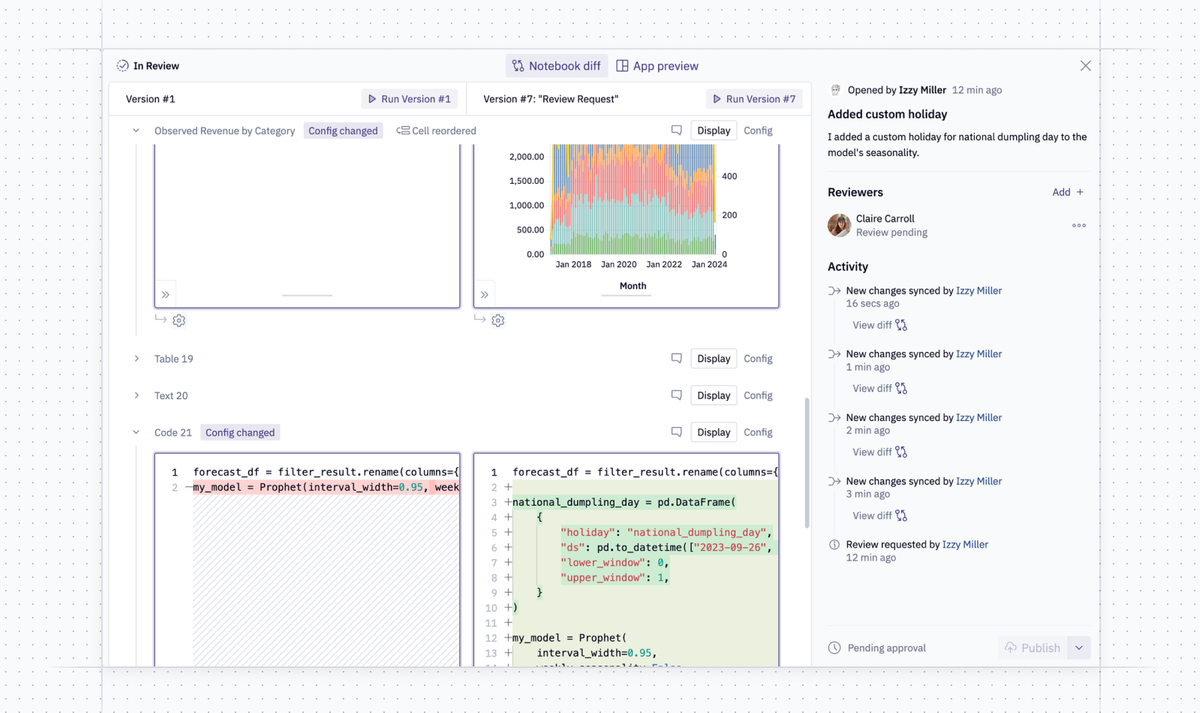Click removed line 2 in Version #1 code
1200x713 pixels.
pyautogui.click(x=326, y=488)
